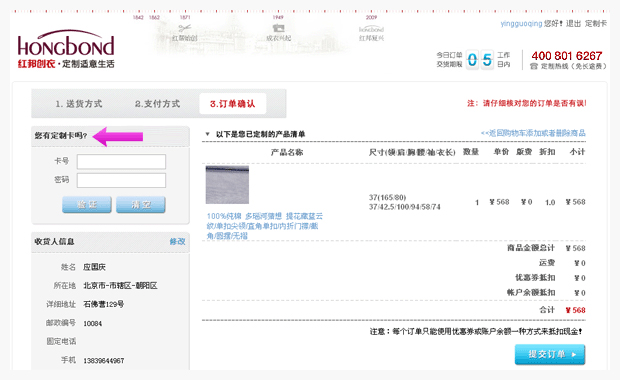Screen dimensions: 620x380
Task: Click 修改 to edit recipient info
Action: (x=177, y=242)
